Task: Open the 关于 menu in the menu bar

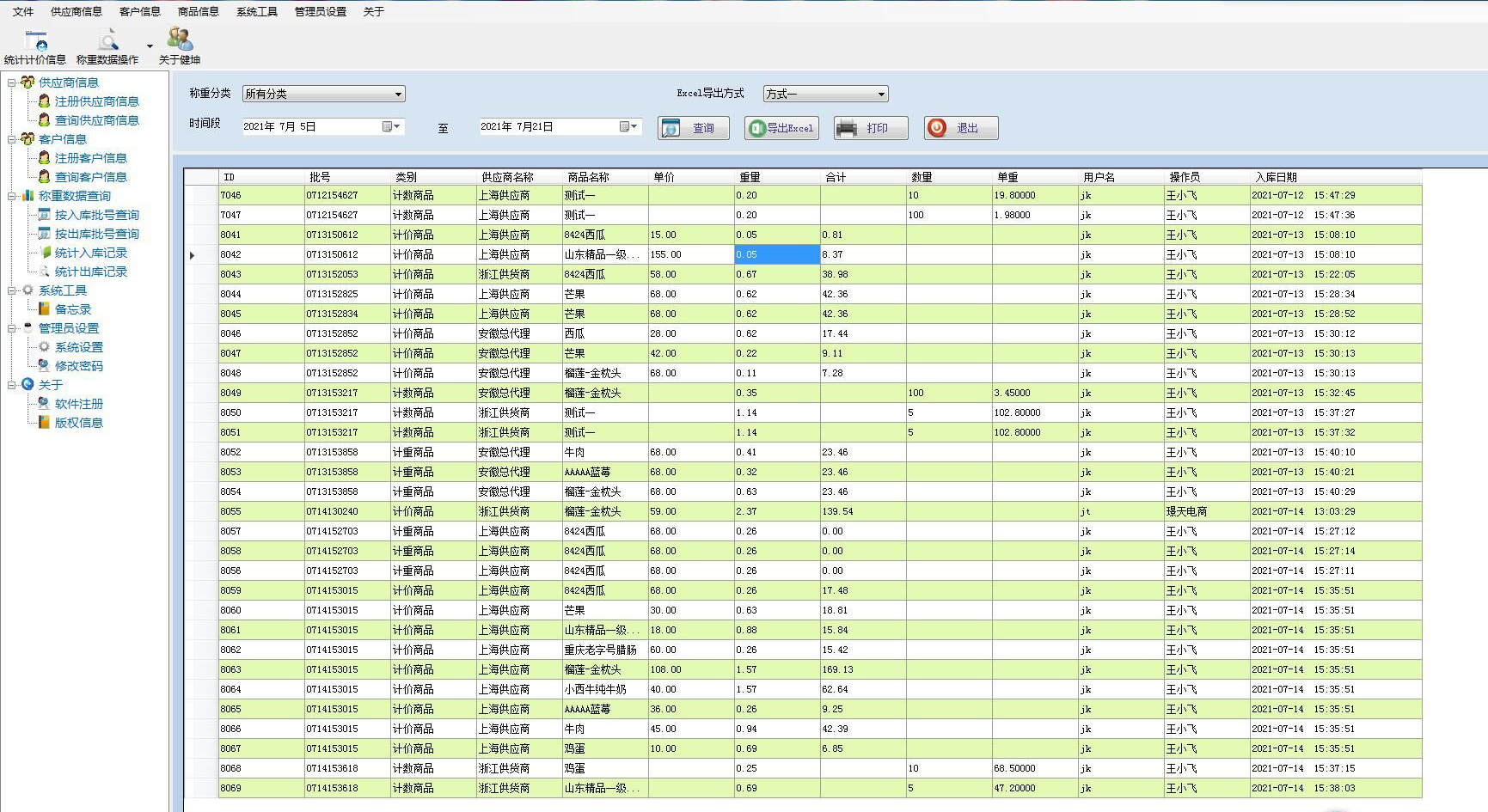Action: tap(373, 11)
